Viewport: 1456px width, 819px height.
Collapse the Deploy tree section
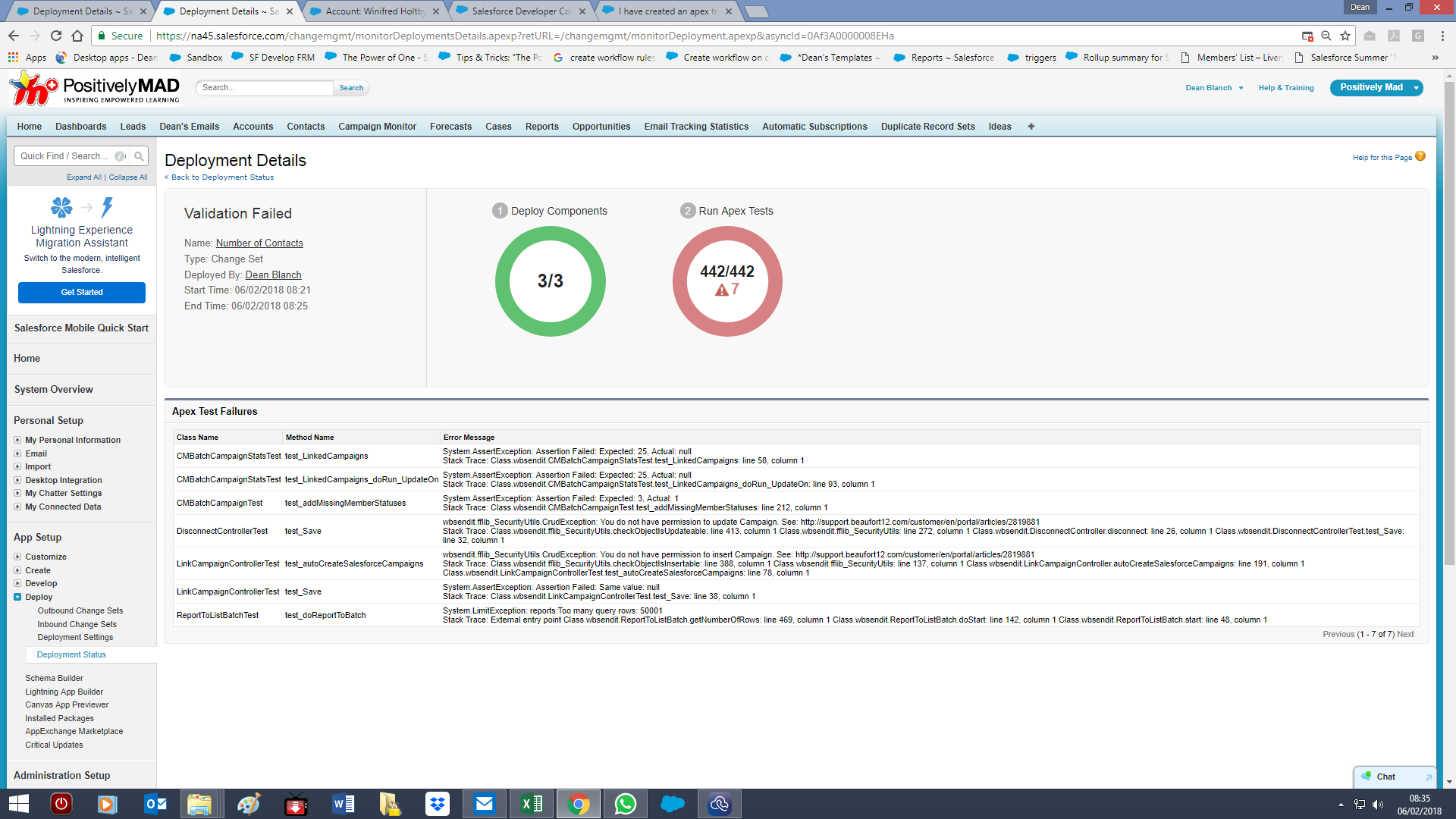(x=17, y=597)
